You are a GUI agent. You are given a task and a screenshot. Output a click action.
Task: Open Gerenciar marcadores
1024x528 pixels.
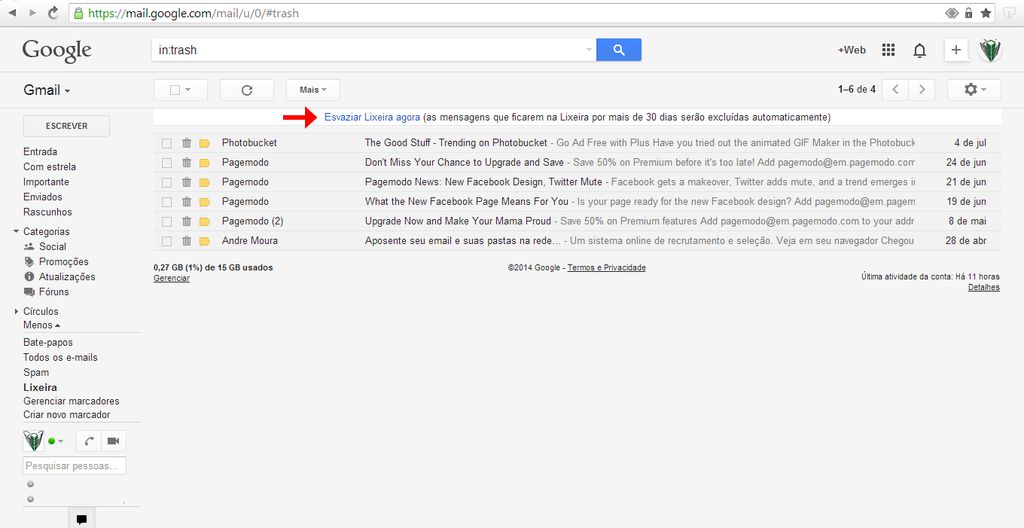71,401
